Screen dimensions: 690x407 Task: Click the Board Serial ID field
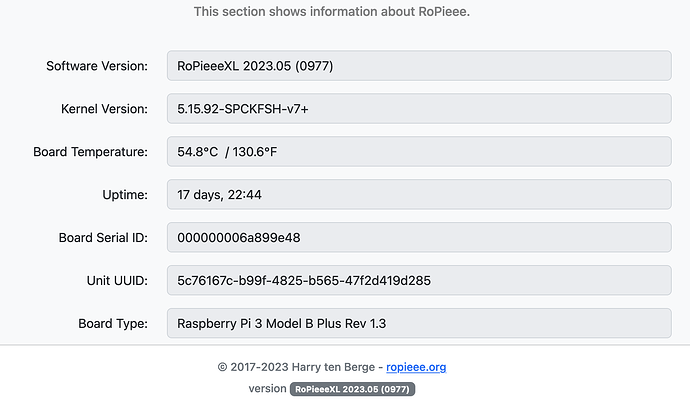pos(418,238)
